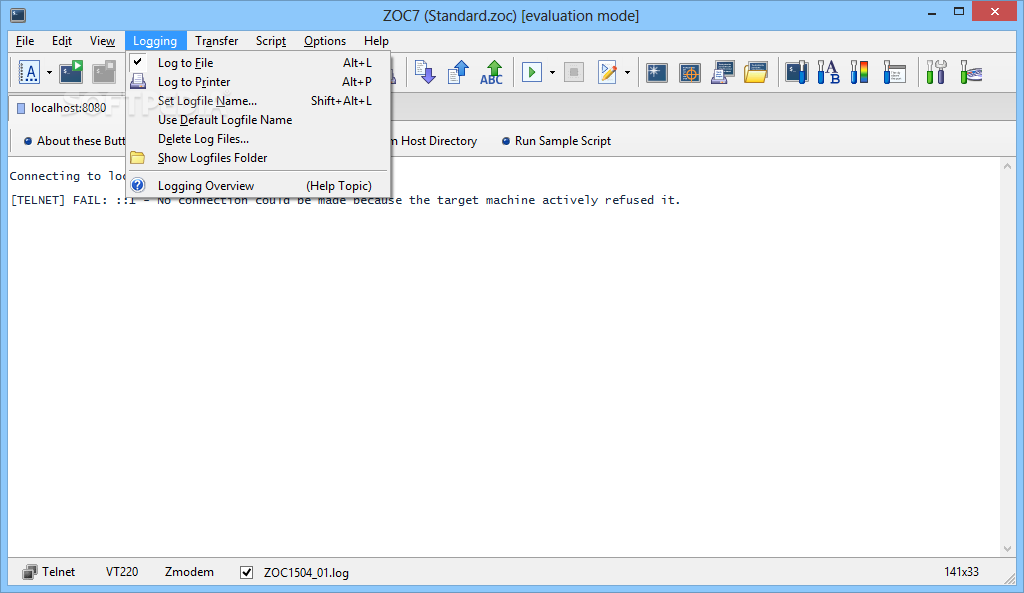Click the AB font settings test tube icon

(828, 72)
